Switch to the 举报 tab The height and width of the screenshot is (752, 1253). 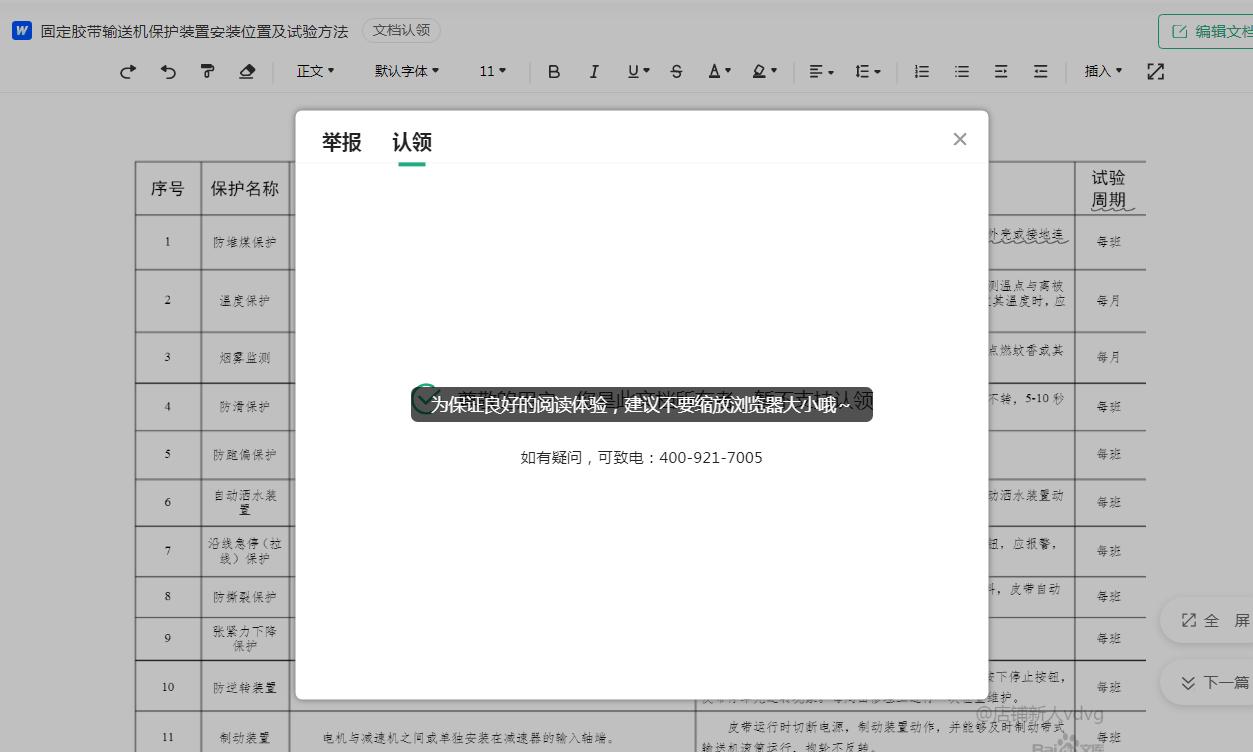tap(342, 142)
